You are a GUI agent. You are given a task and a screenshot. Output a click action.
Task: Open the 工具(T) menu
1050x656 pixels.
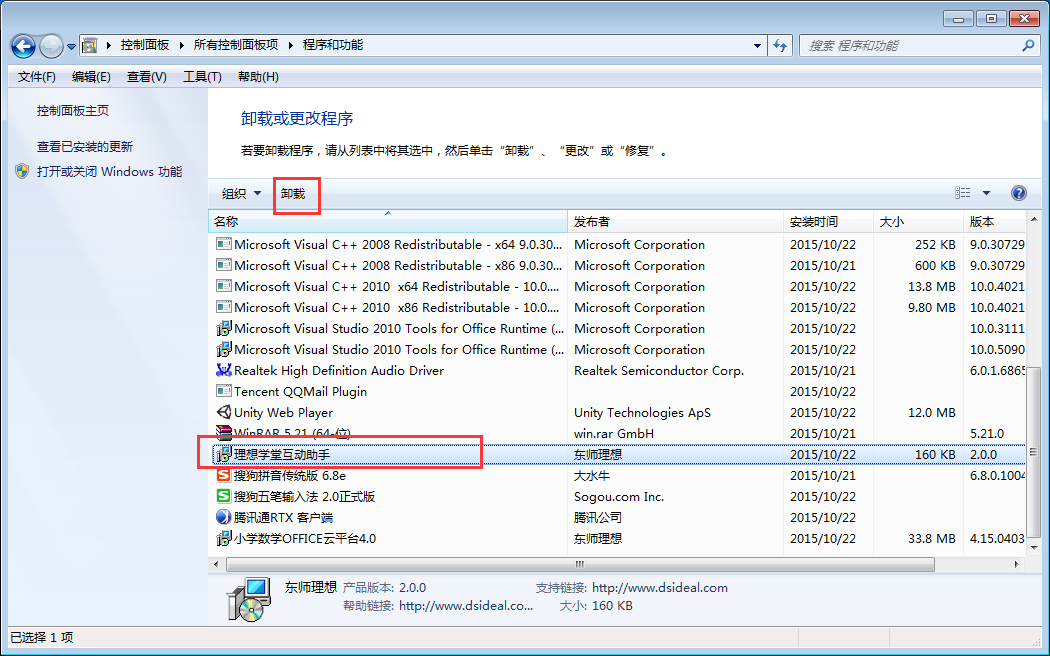(x=201, y=77)
